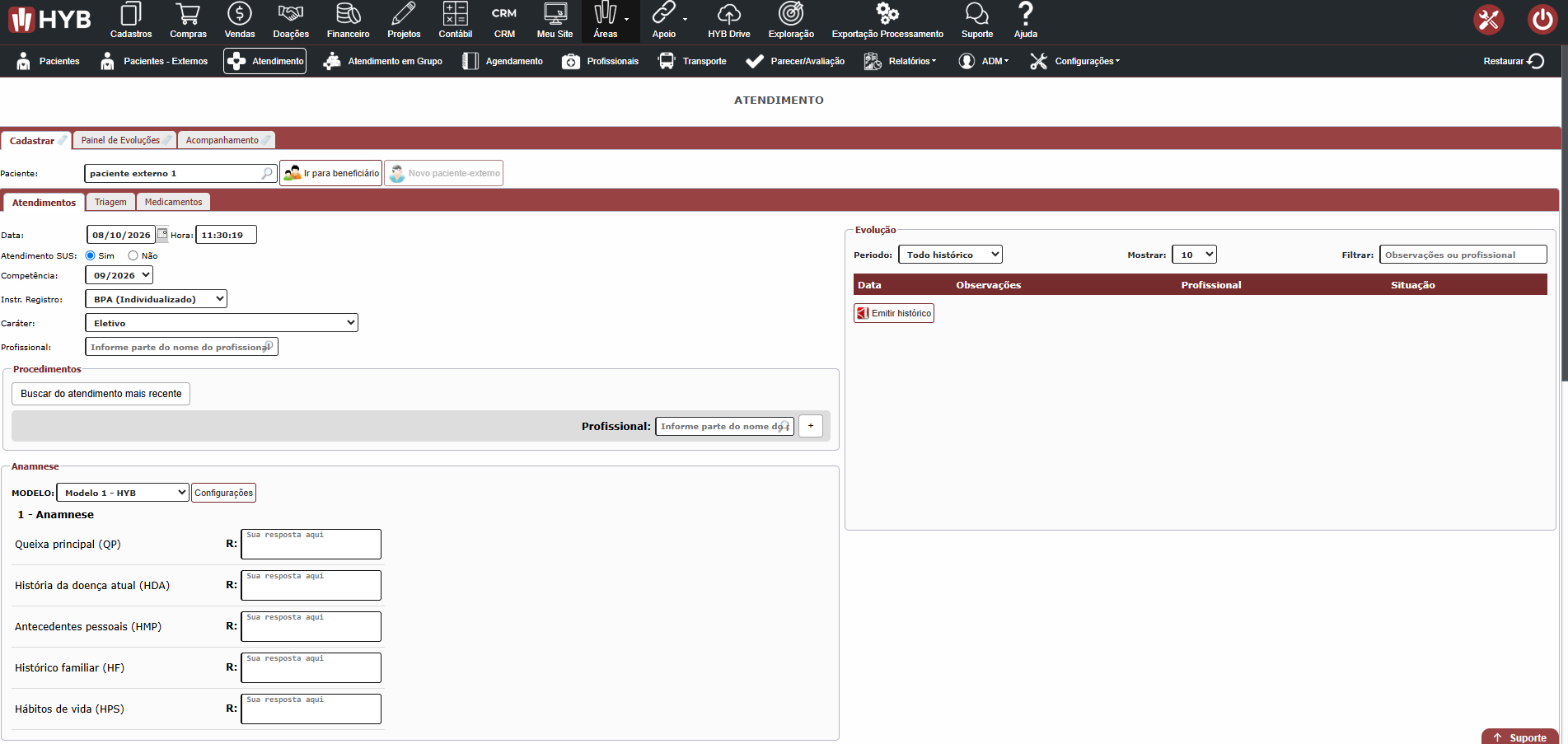Open the red tools wrench icon
Image resolution: width=1568 pixels, height=744 pixels.
click(x=1488, y=19)
